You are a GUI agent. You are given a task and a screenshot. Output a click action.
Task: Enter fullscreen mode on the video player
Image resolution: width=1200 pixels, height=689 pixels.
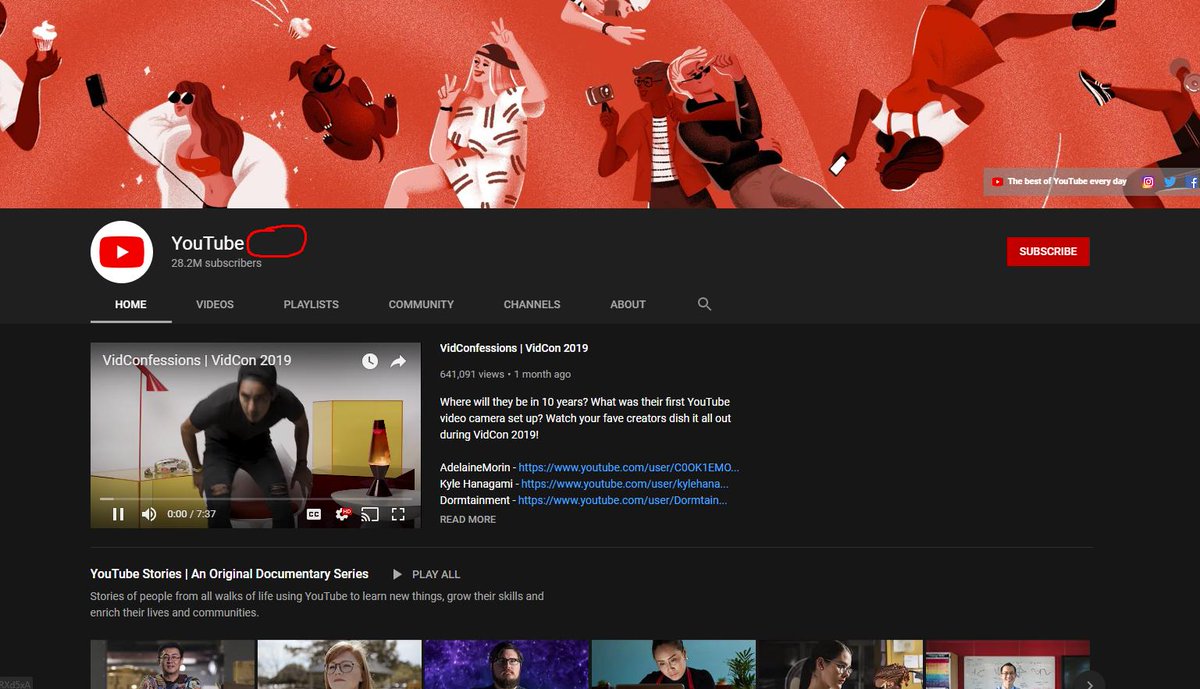coord(398,514)
